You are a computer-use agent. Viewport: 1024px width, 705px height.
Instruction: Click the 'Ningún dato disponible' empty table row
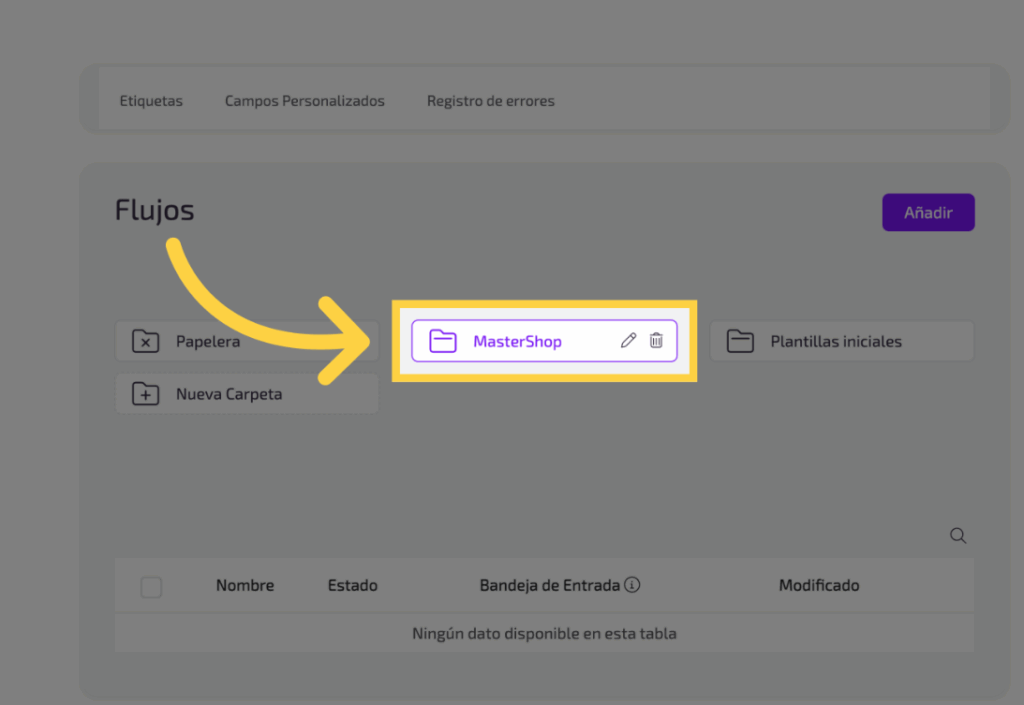(544, 634)
